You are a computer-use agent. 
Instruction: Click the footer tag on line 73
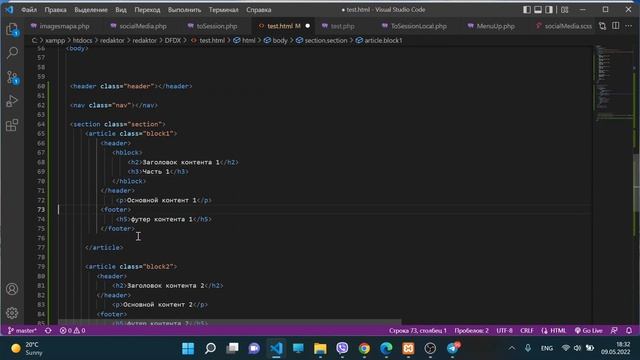point(116,210)
